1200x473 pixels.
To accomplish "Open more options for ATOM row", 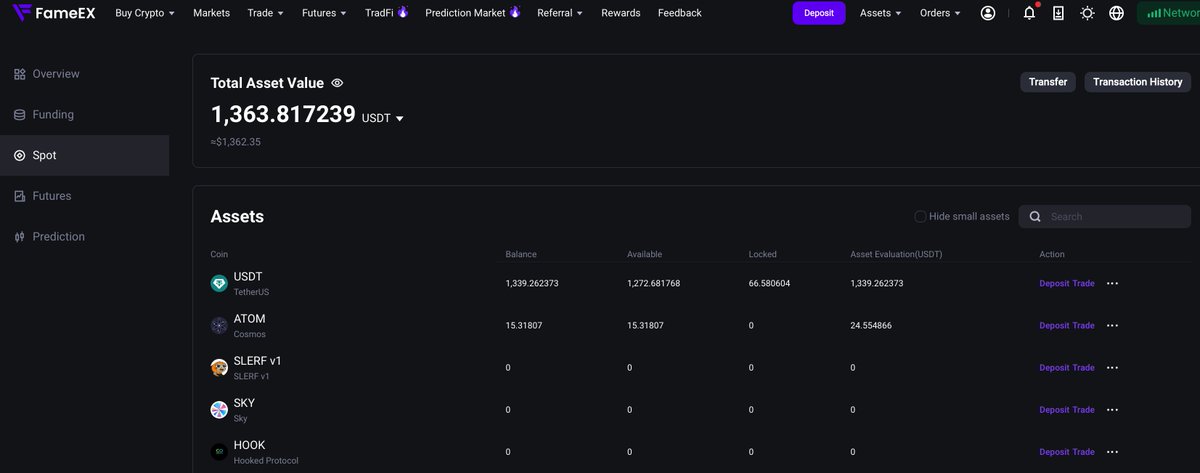I will 1112,326.
